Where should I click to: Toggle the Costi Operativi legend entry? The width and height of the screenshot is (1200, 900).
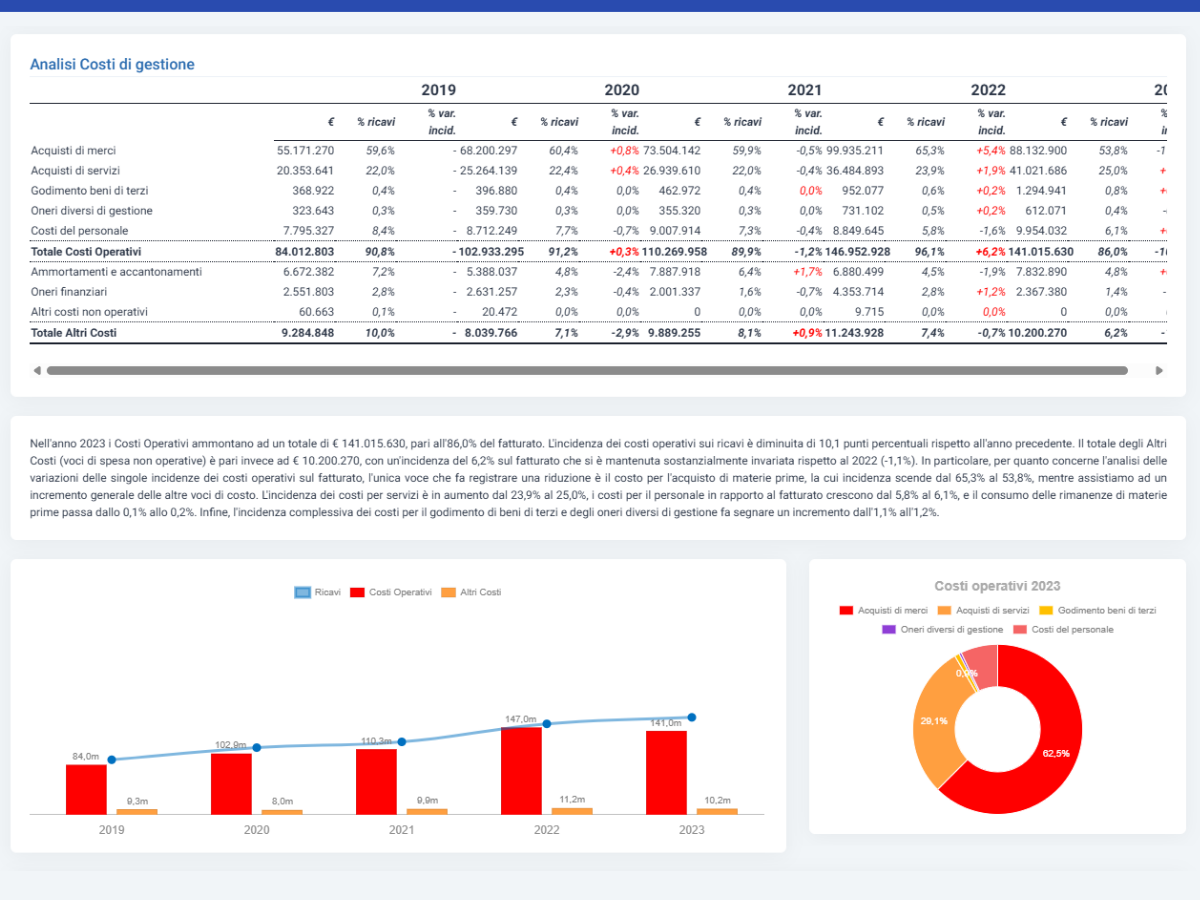[x=391, y=592]
